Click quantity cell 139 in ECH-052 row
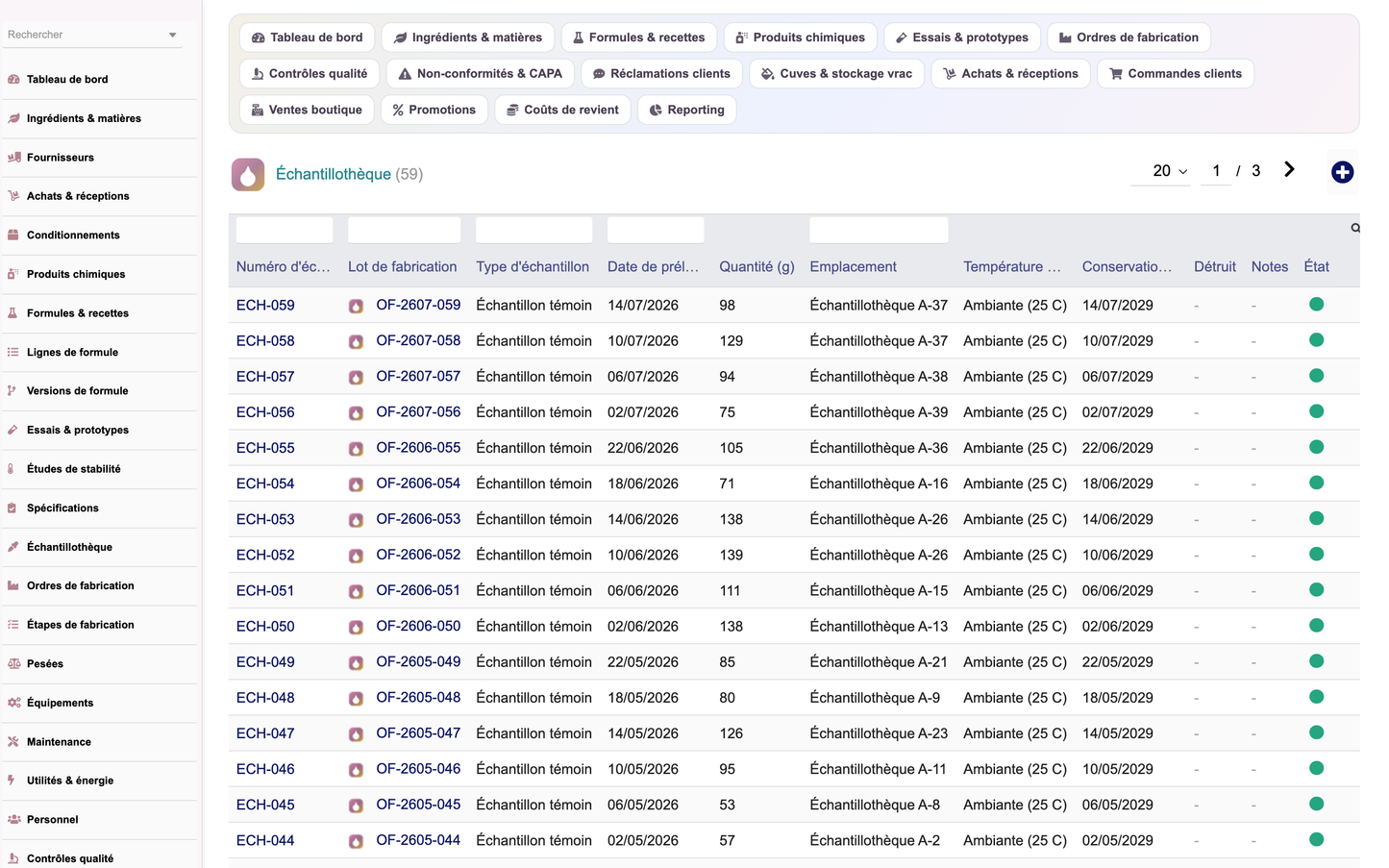The image size is (1389, 868). point(731,556)
